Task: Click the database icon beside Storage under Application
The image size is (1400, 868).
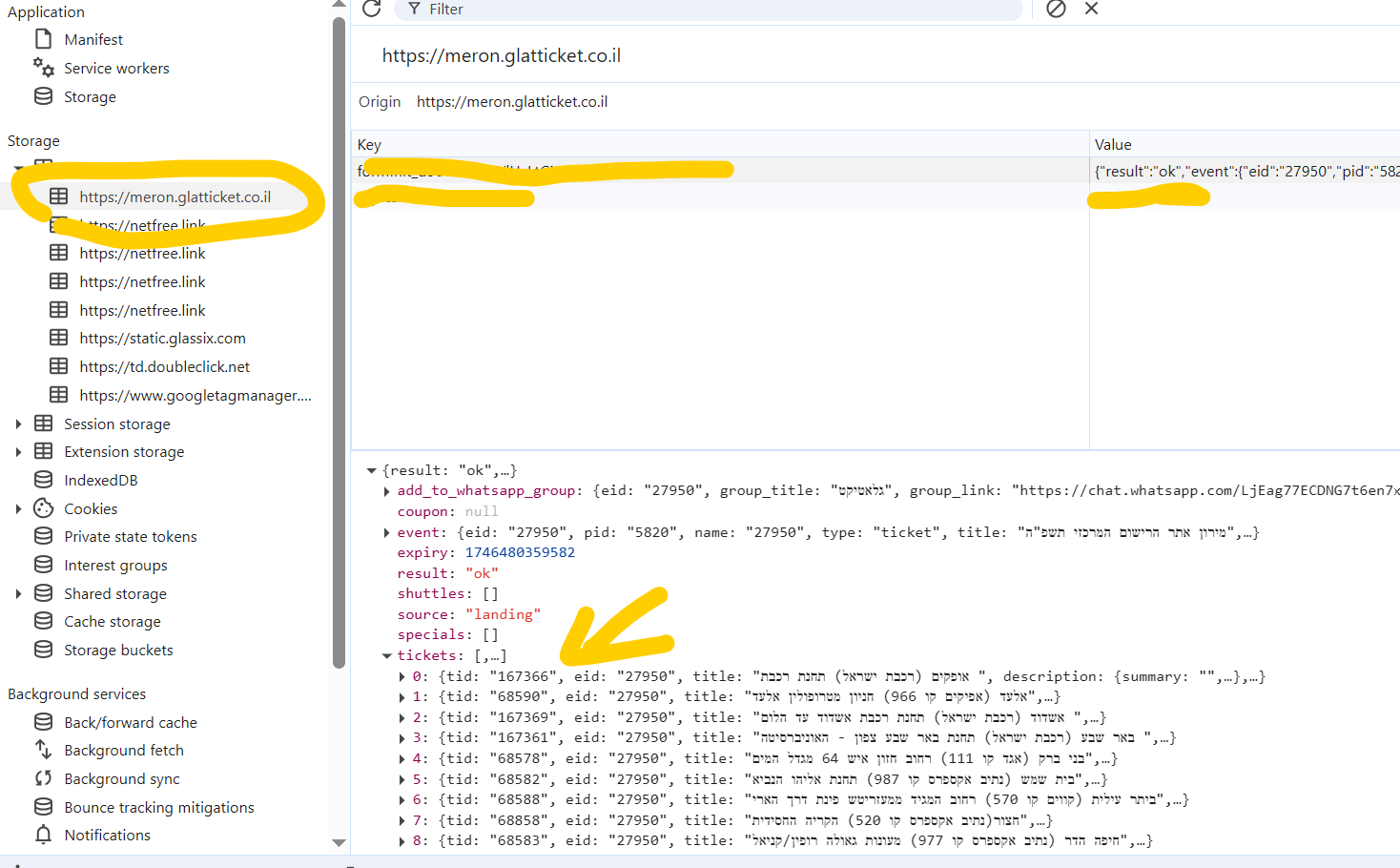Action: pos(43,96)
